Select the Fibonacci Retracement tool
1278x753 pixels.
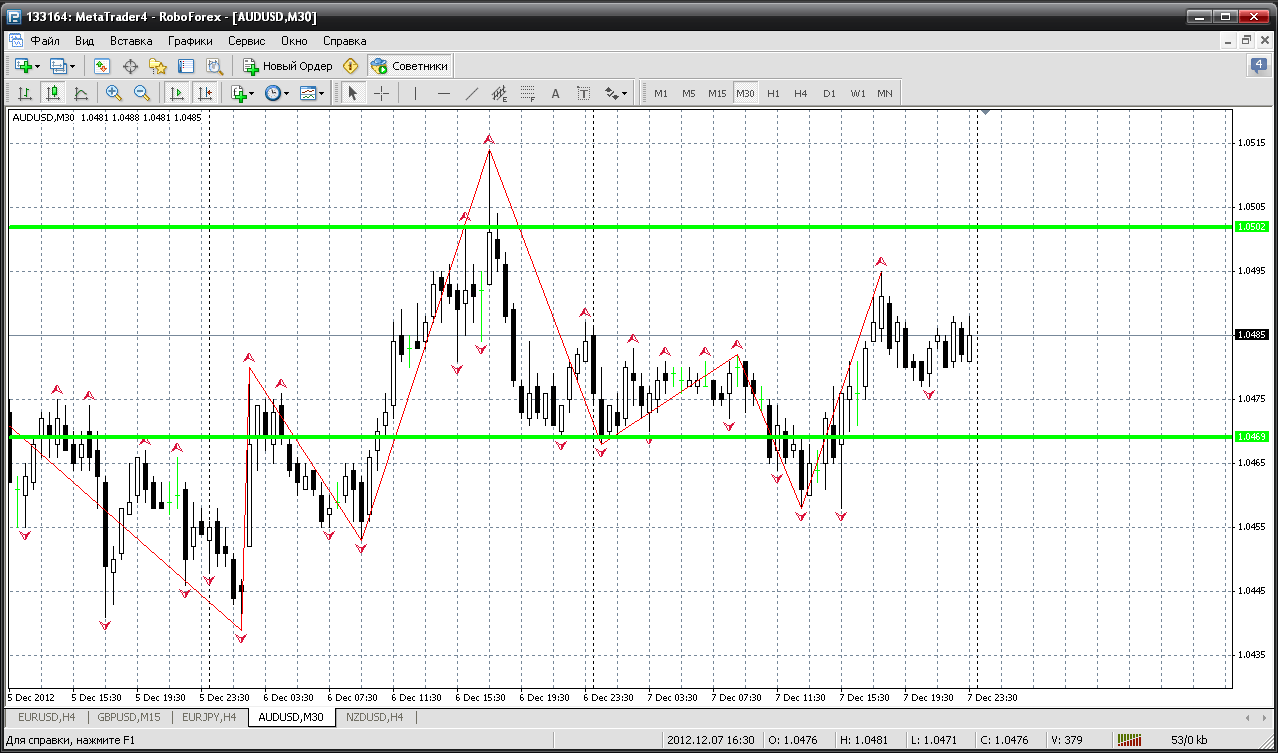pos(528,93)
